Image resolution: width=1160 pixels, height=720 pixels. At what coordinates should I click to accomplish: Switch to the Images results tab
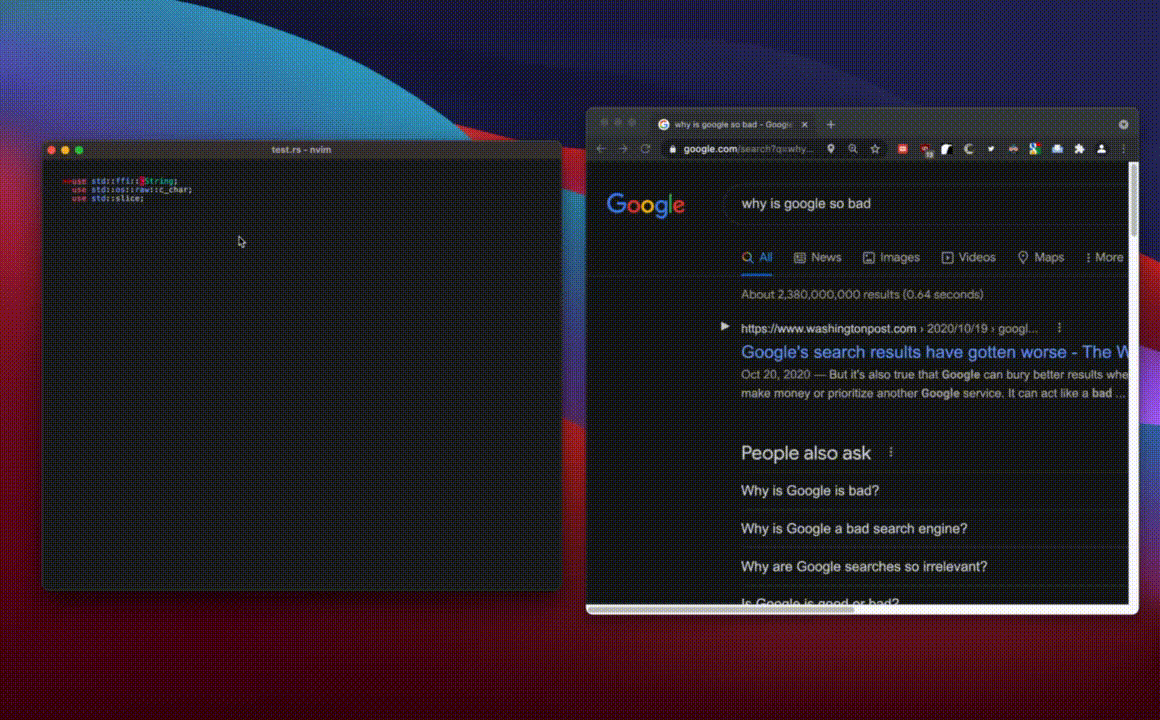(x=890, y=257)
